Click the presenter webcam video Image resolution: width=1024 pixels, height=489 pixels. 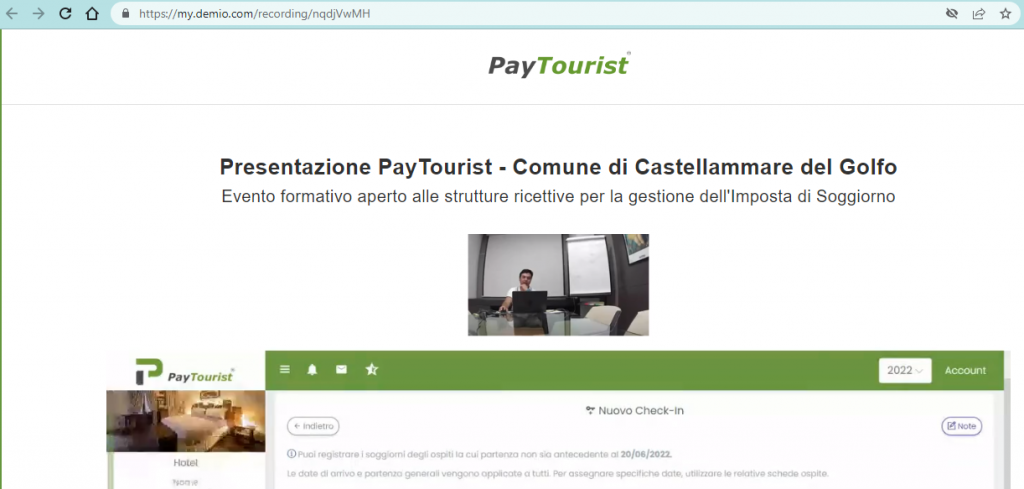click(558, 285)
